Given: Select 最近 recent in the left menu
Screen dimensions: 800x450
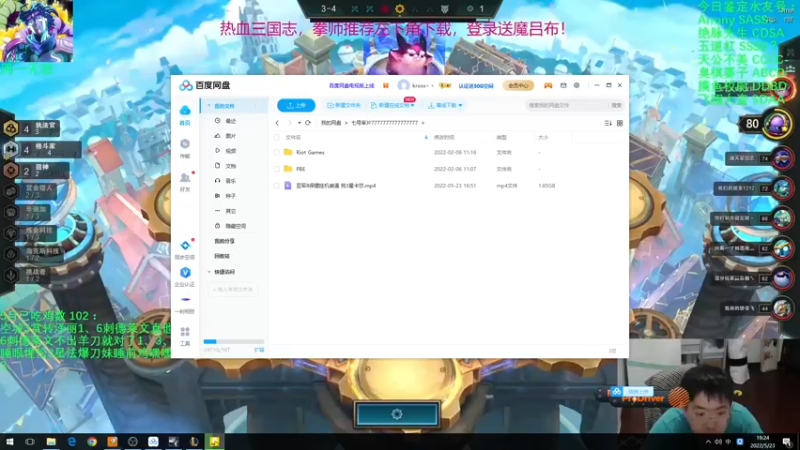Looking at the screenshot, I should pyautogui.click(x=231, y=121).
